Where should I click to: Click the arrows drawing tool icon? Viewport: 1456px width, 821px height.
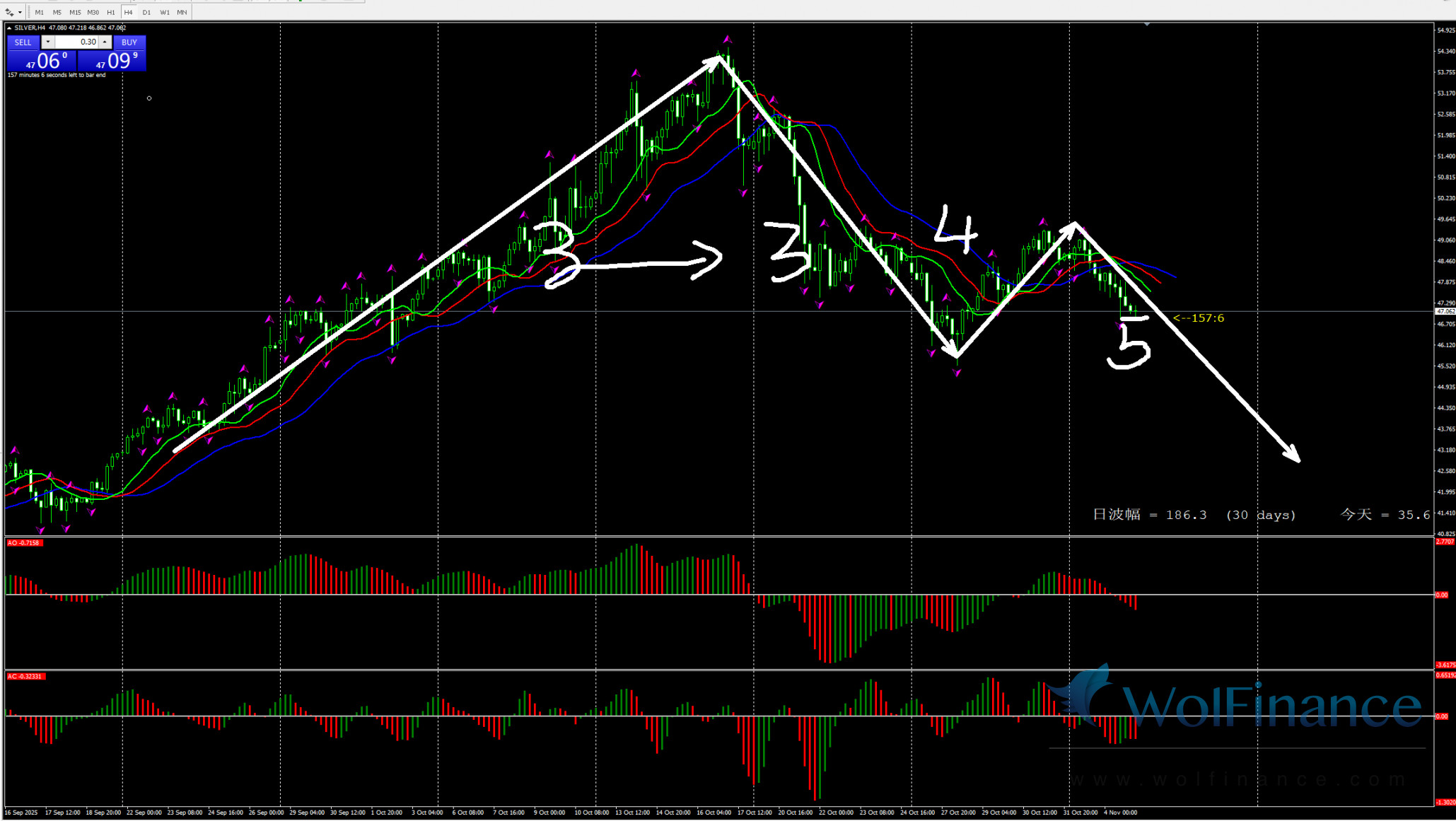[9, 12]
